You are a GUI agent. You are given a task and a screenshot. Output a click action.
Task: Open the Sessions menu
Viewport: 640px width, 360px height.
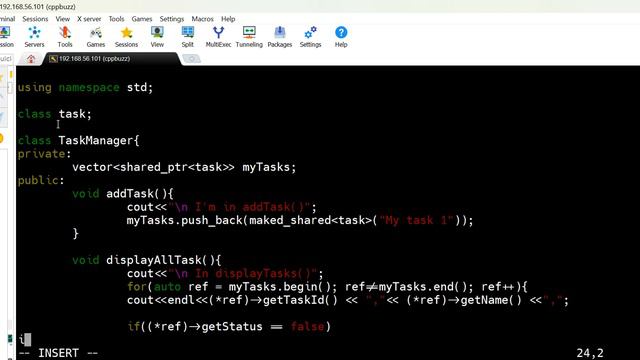[35, 19]
